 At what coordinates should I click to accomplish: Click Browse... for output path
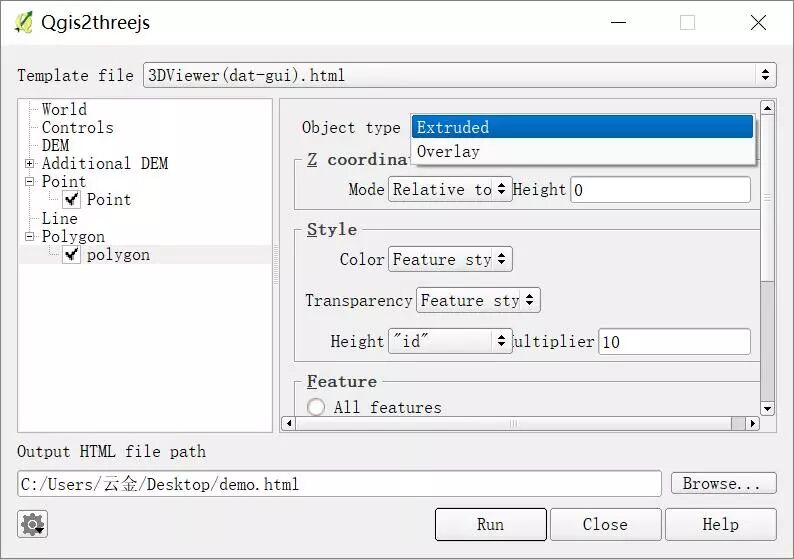coord(724,483)
